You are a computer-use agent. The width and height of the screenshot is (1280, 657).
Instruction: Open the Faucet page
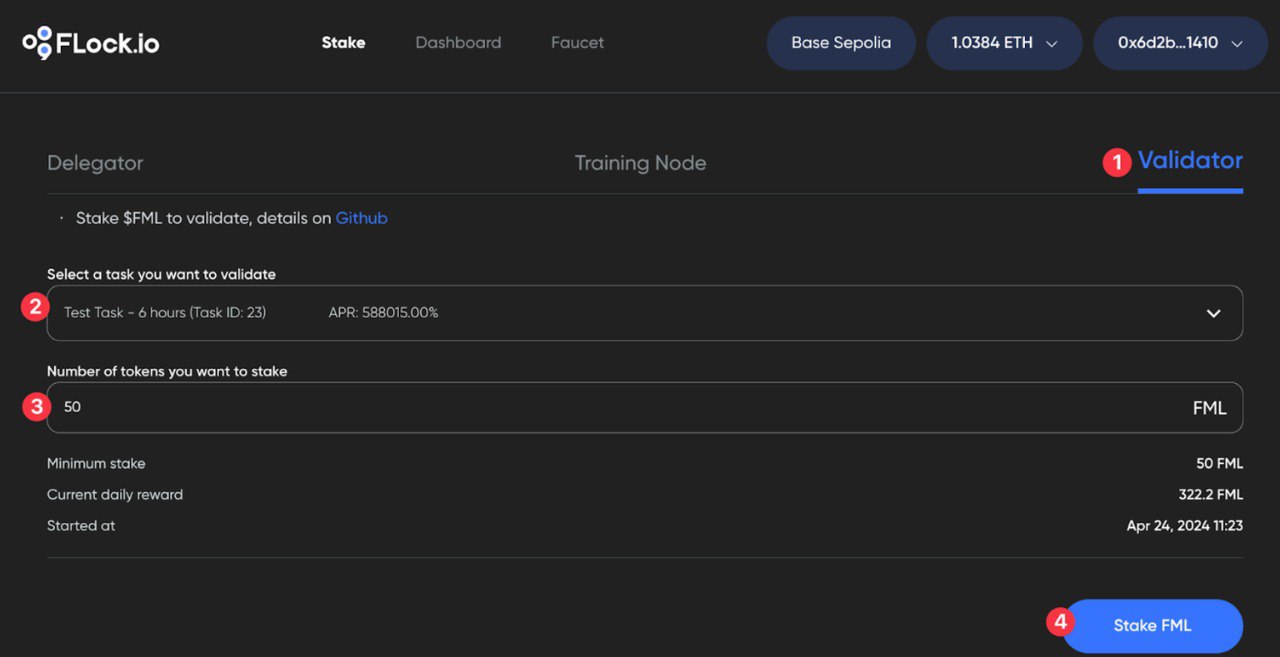[x=577, y=43]
